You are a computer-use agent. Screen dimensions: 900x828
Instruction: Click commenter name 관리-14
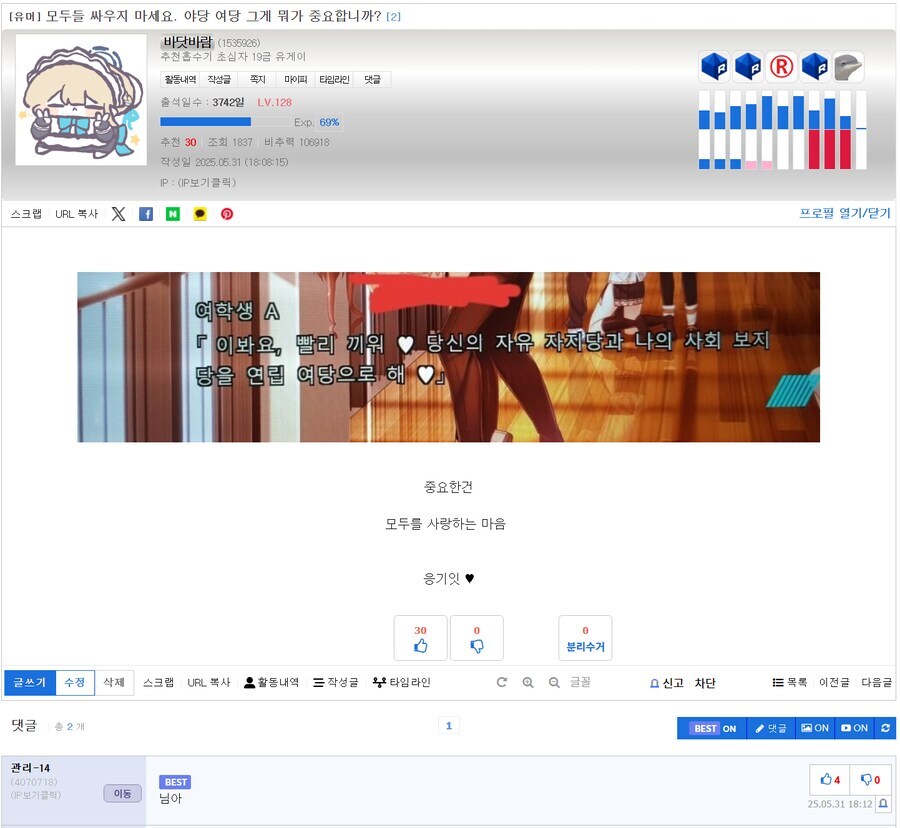click(30, 768)
